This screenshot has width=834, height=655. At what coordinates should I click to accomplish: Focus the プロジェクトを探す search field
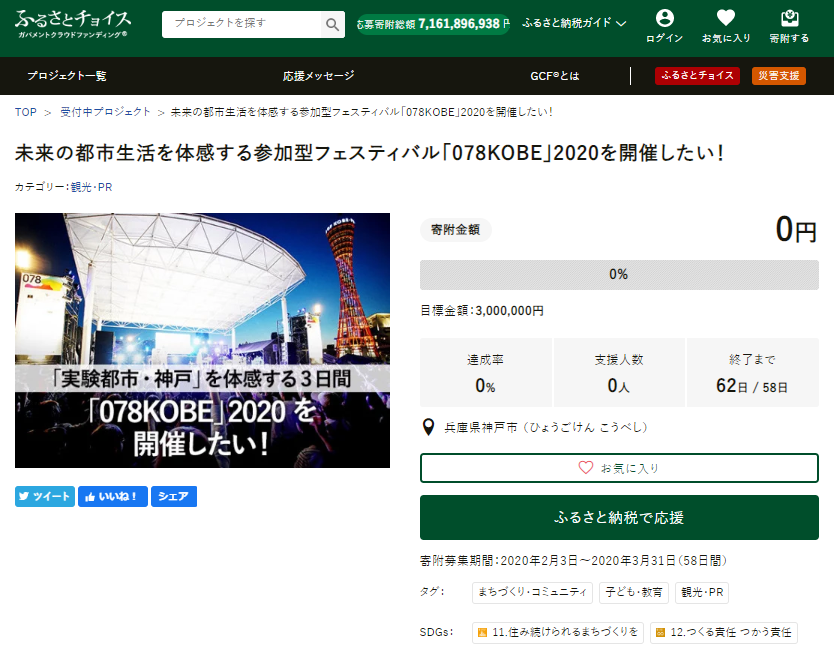tap(242, 24)
